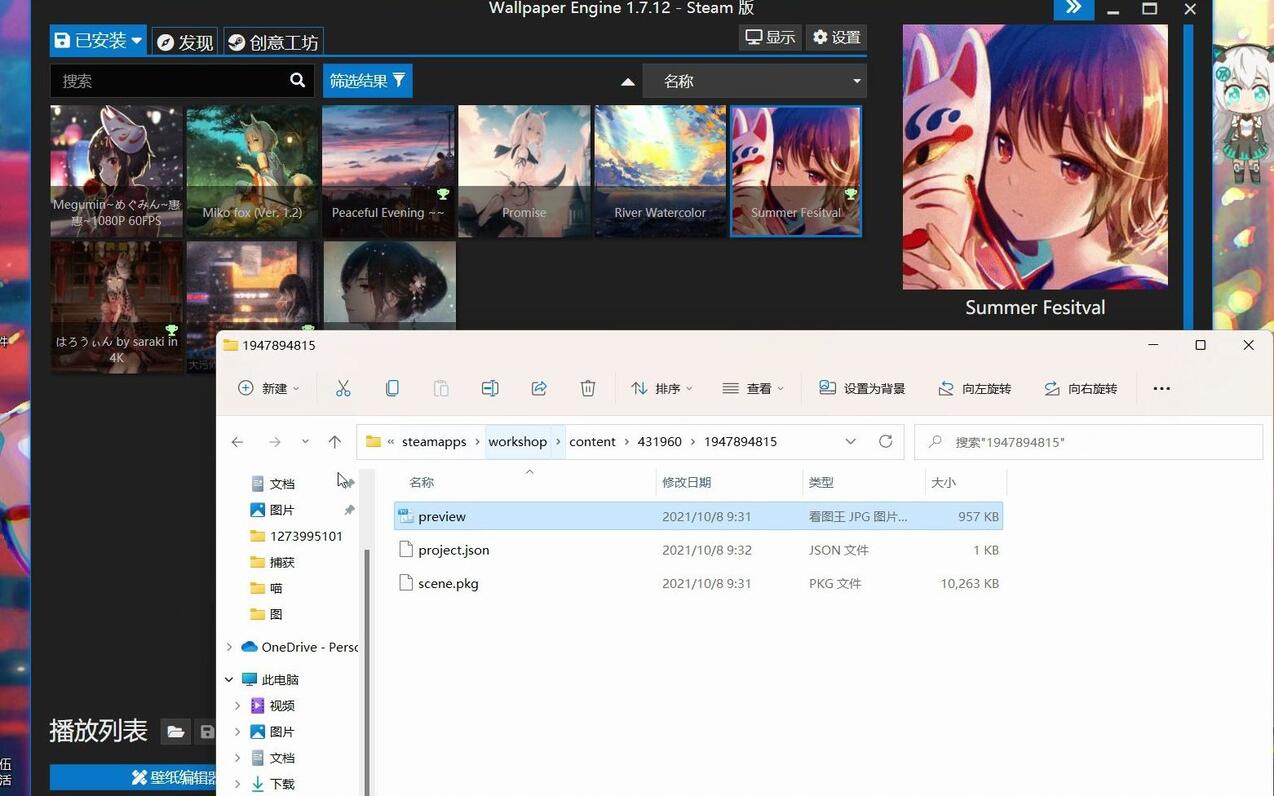Delete the selected file using trash icon
Image resolution: width=1274 pixels, height=796 pixels.
pos(588,388)
